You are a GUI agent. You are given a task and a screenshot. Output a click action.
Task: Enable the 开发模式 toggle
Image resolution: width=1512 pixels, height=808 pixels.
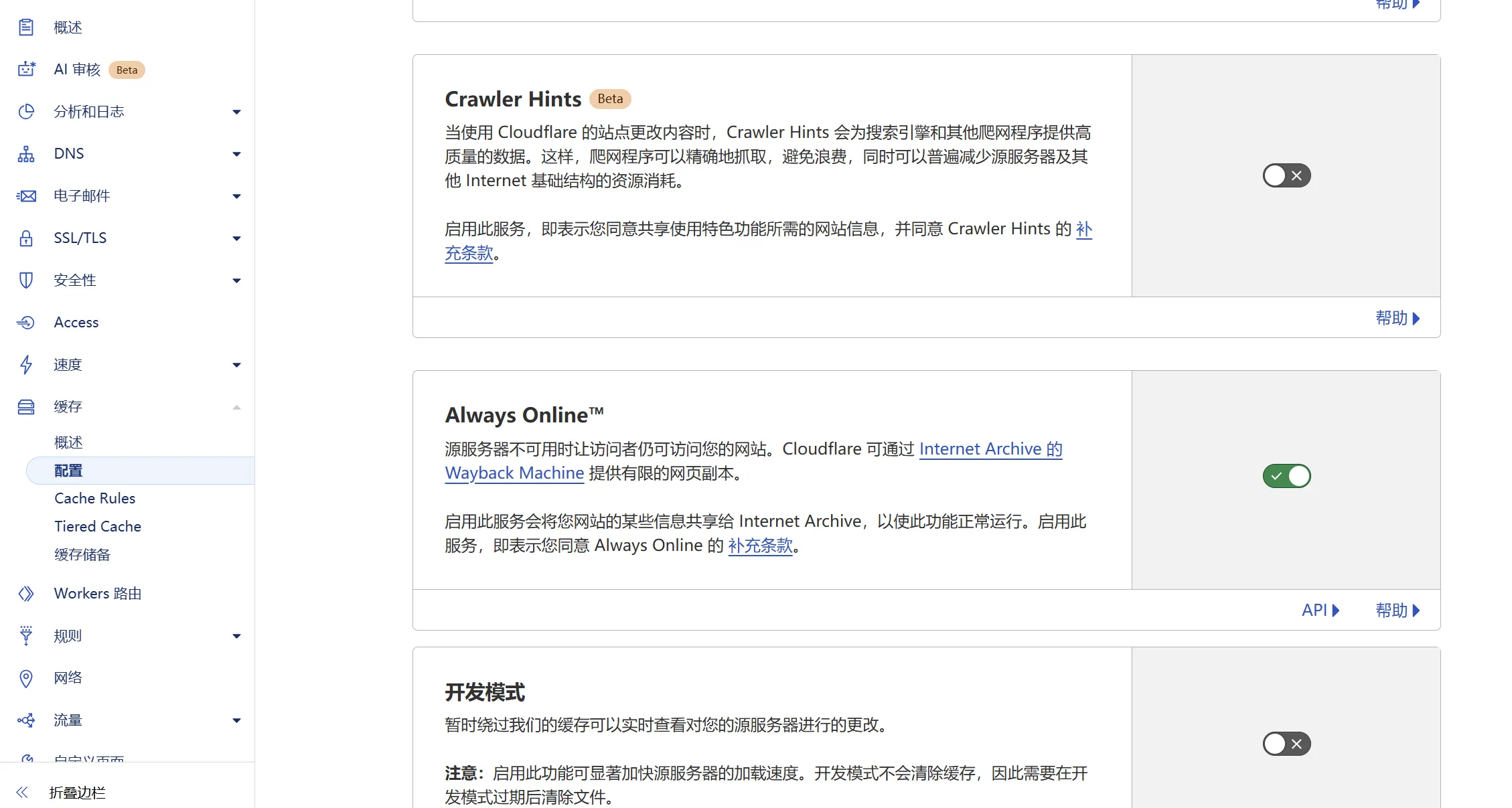point(1286,744)
